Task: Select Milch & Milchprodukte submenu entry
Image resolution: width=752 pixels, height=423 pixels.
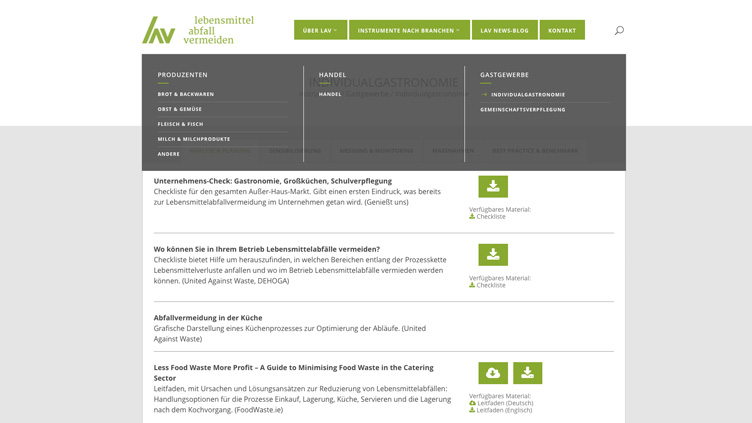Action: (x=194, y=139)
